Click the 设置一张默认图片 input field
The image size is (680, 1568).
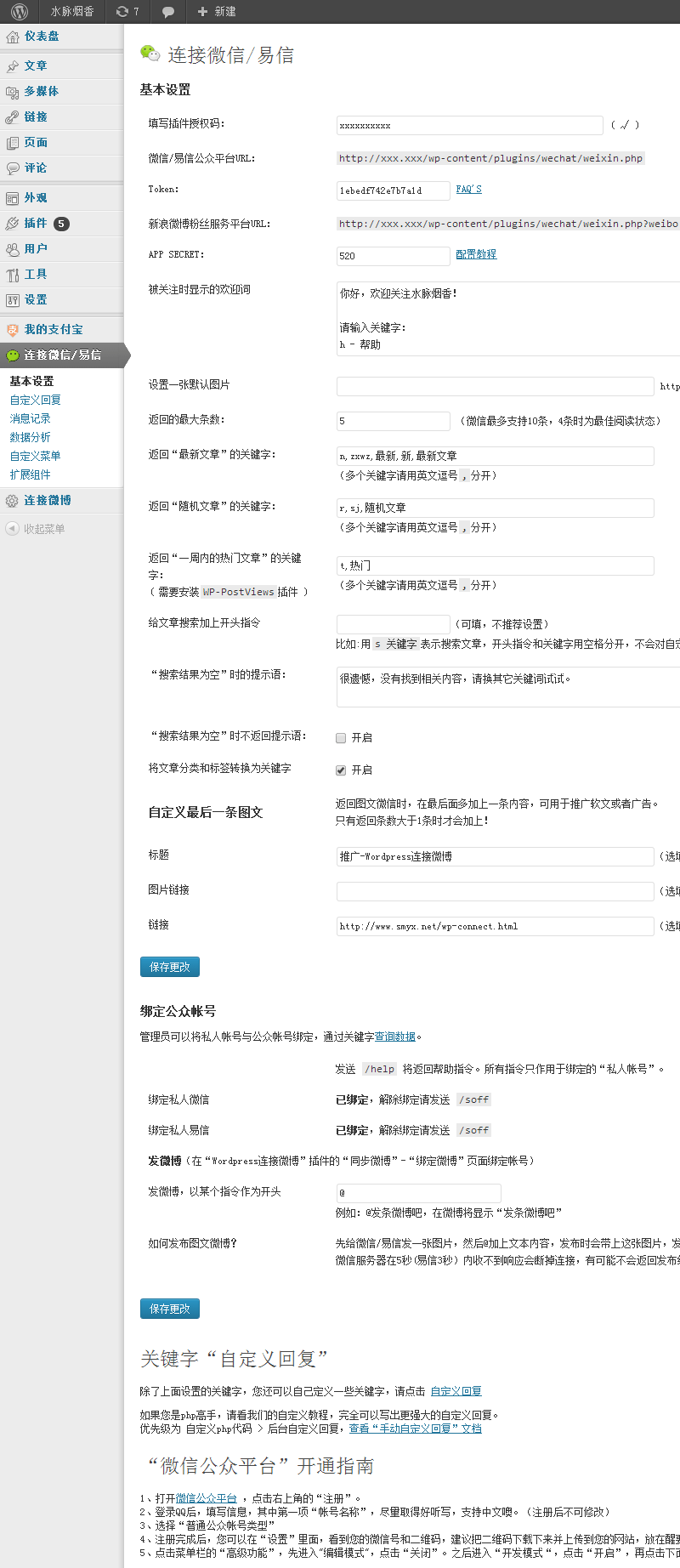[496, 387]
